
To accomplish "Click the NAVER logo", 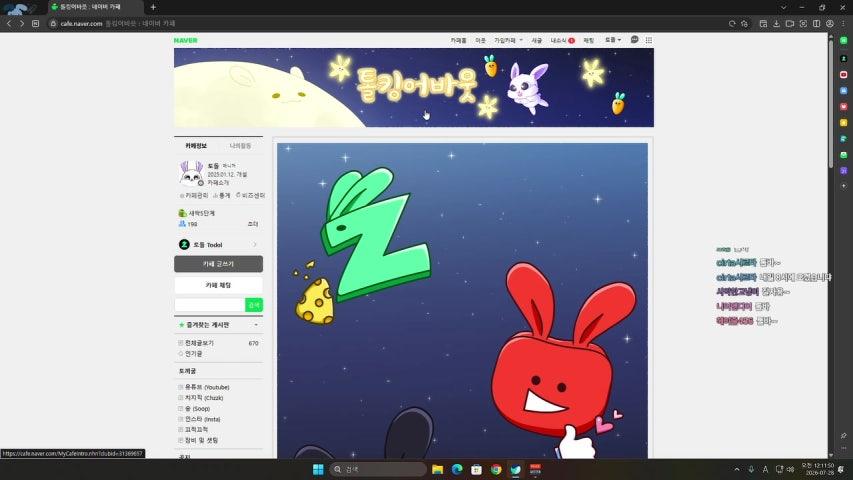I will tap(186, 40).
